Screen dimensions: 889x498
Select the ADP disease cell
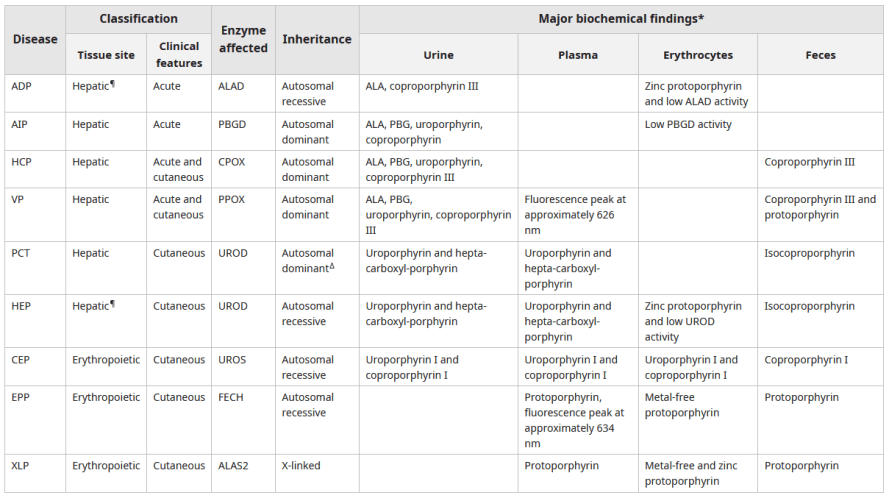21,87
